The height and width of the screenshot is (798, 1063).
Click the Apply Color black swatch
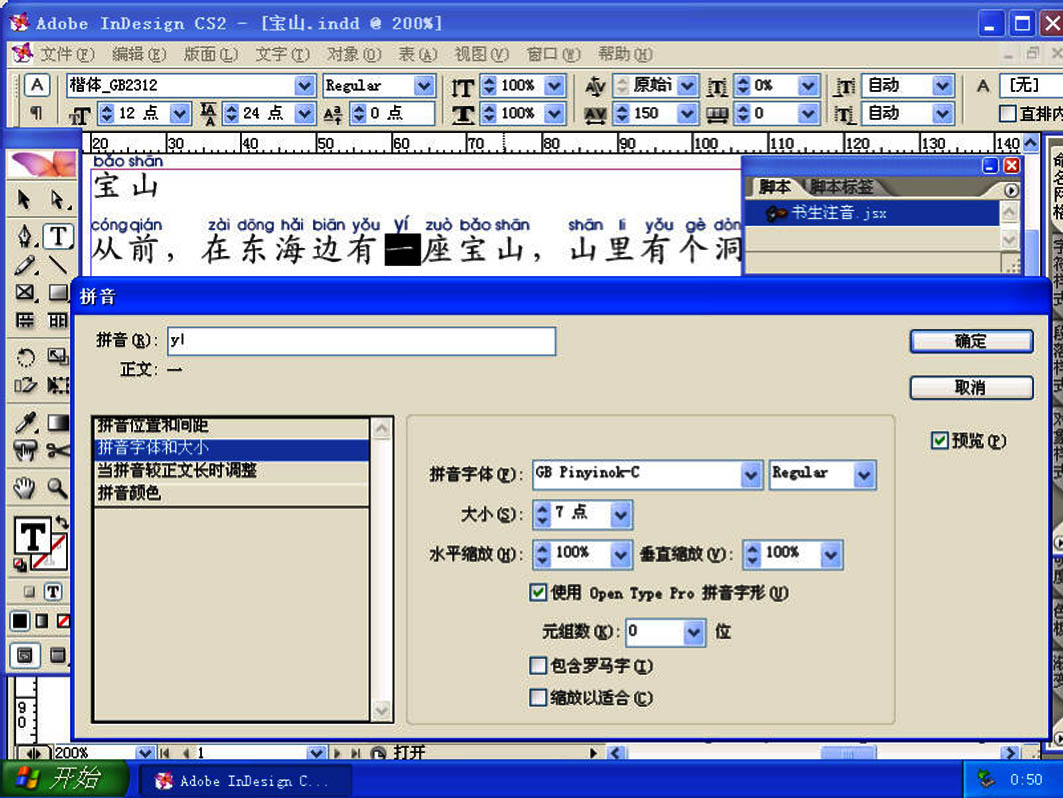20,620
